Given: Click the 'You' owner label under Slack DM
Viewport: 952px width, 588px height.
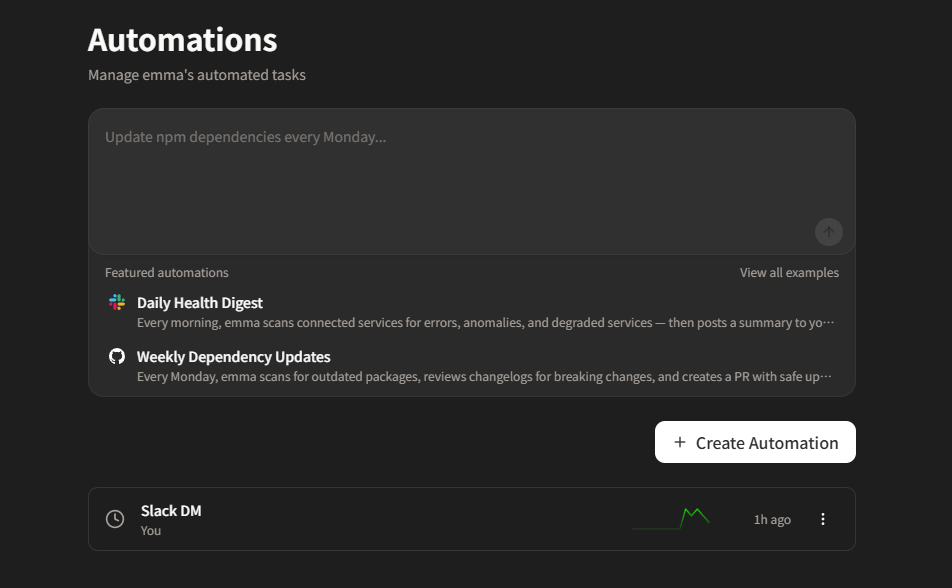Looking at the screenshot, I should point(151,530).
